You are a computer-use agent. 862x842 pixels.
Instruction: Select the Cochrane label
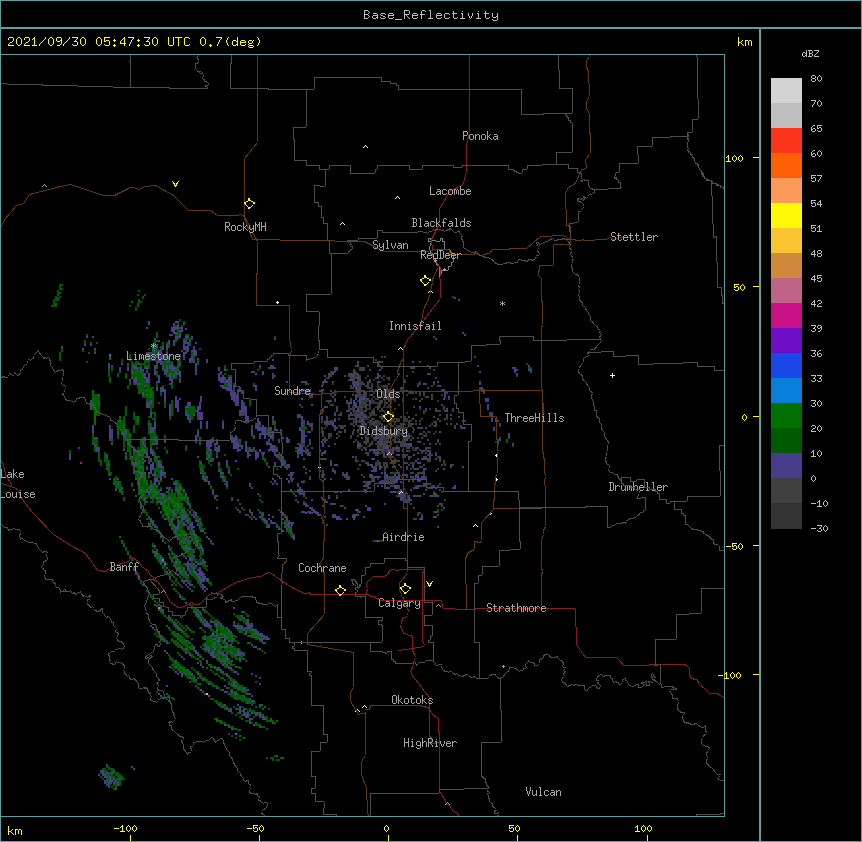[x=322, y=568]
